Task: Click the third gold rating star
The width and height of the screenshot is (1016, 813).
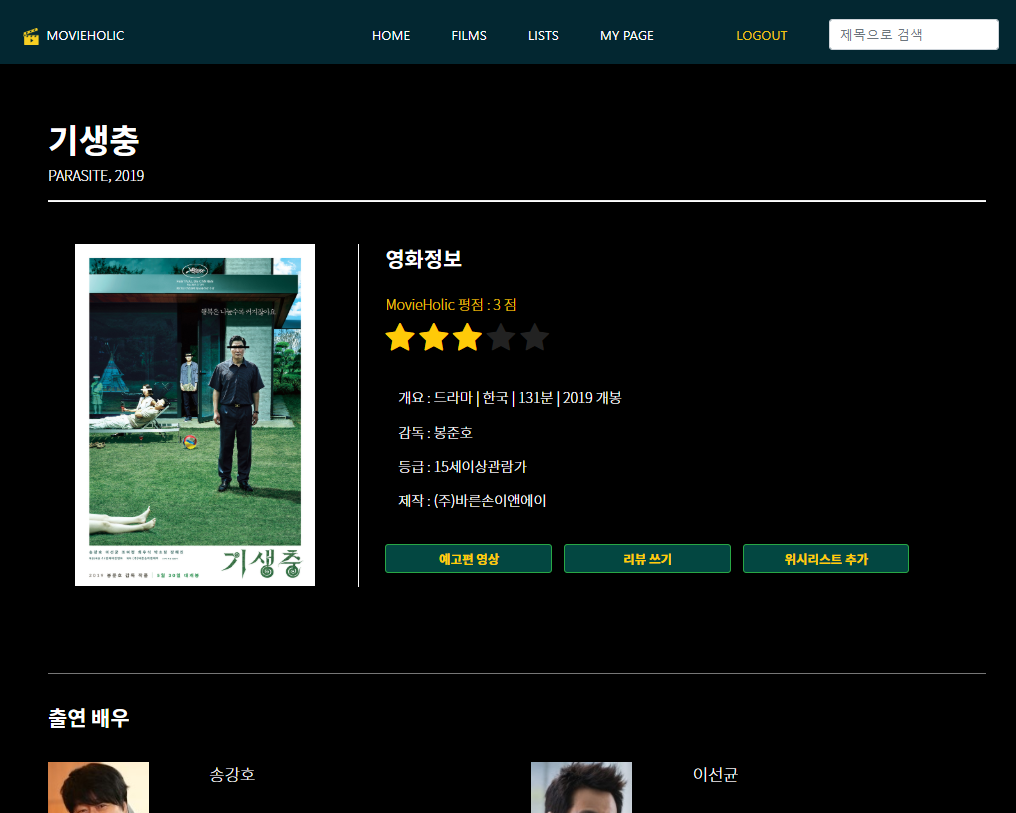Action: [468, 338]
